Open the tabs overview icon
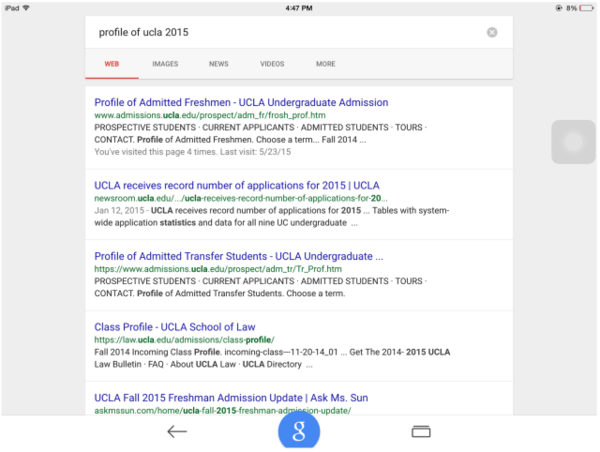 [x=421, y=432]
